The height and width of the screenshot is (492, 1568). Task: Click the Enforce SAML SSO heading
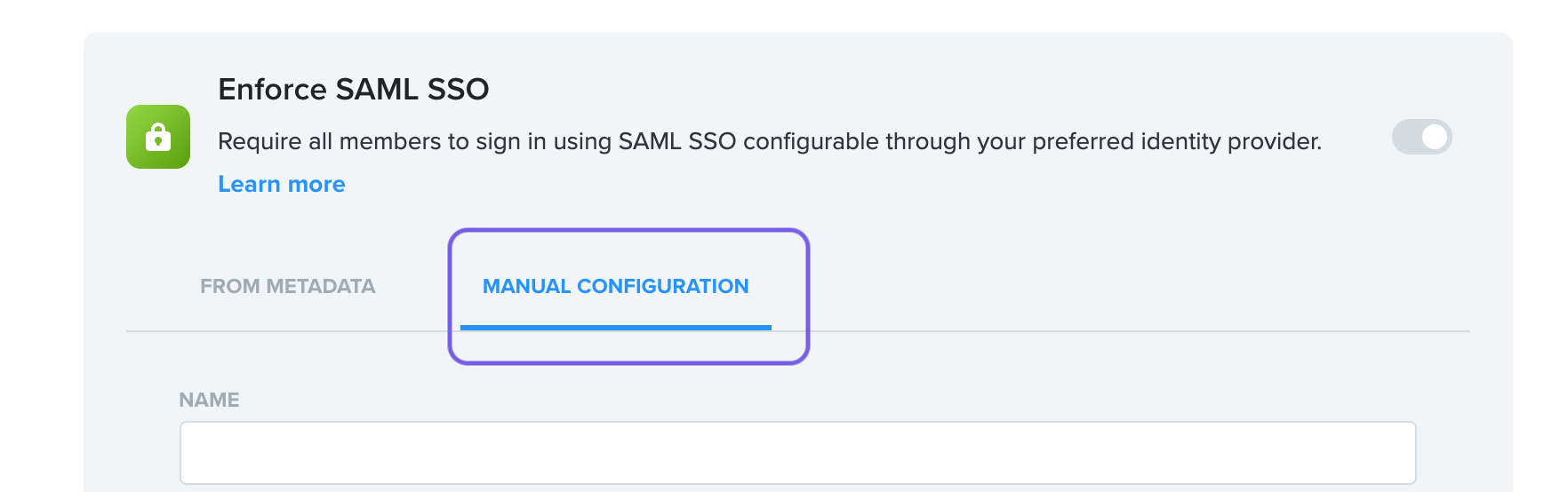tap(354, 89)
